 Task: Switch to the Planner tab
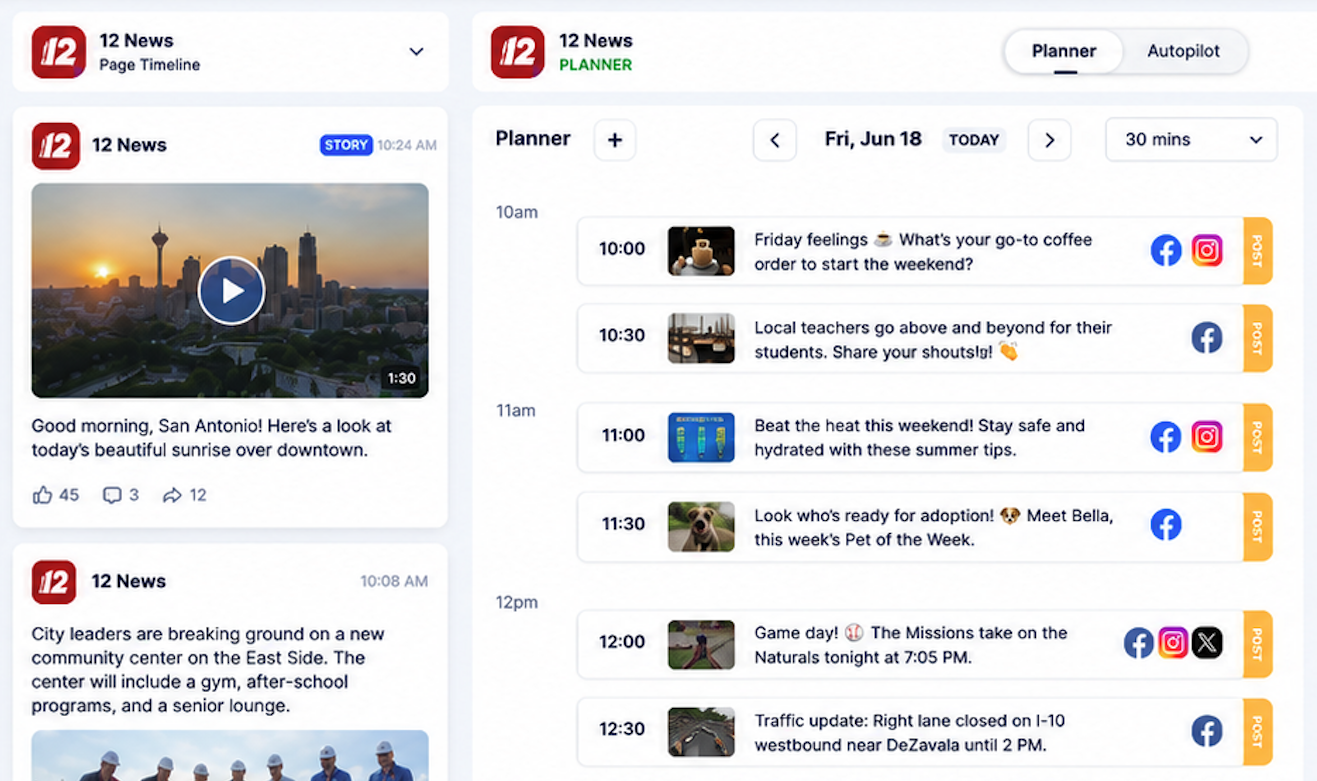1064,51
